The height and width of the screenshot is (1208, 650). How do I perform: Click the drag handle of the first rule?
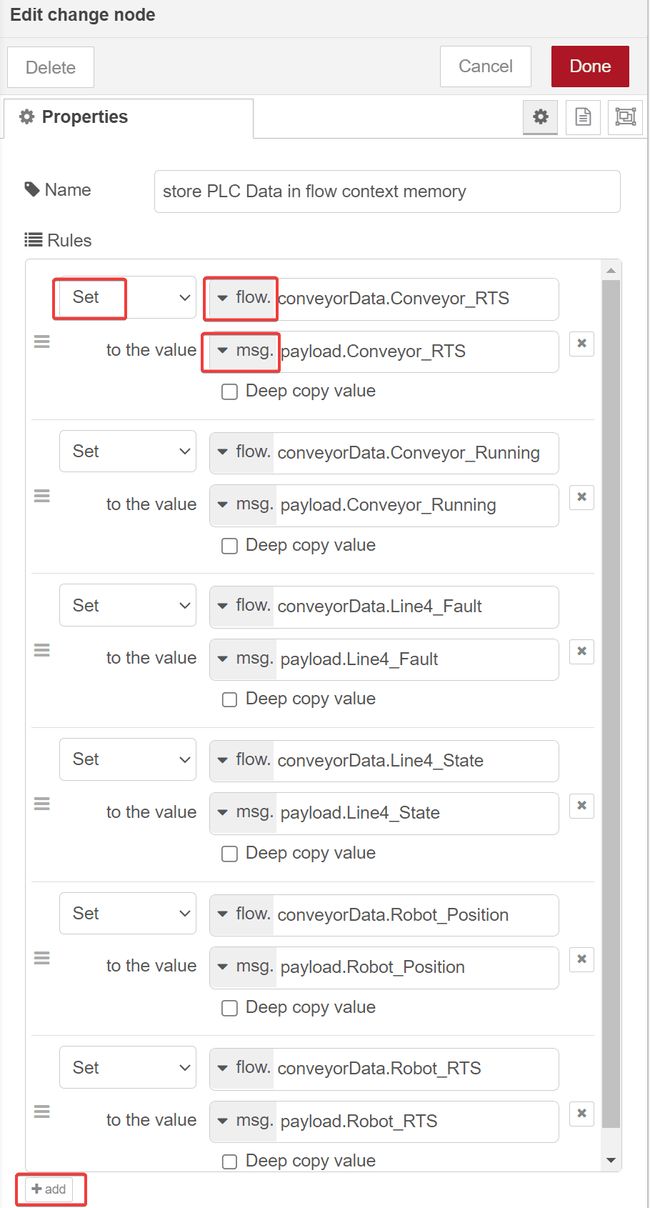coord(41,341)
